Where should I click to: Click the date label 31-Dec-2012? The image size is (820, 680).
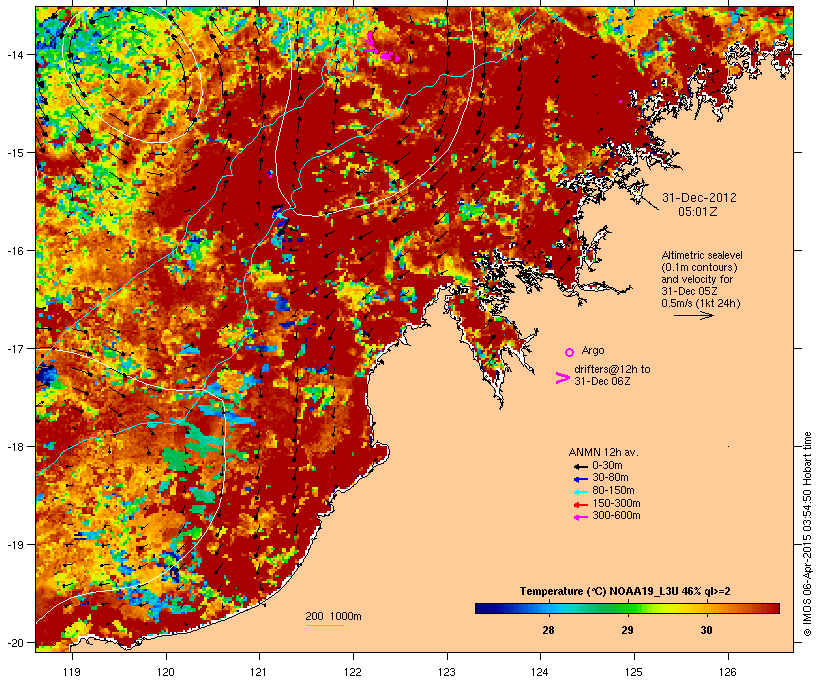tap(699, 198)
